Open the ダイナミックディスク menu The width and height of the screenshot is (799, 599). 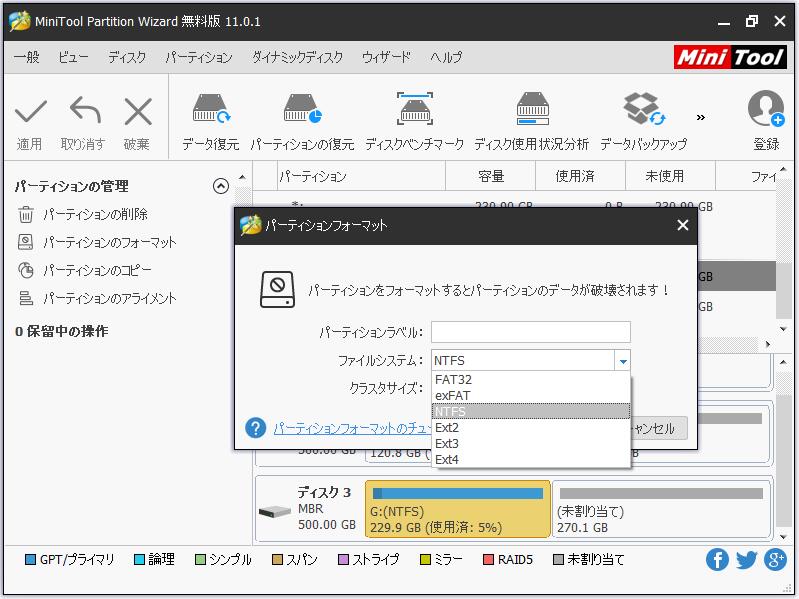(x=297, y=58)
